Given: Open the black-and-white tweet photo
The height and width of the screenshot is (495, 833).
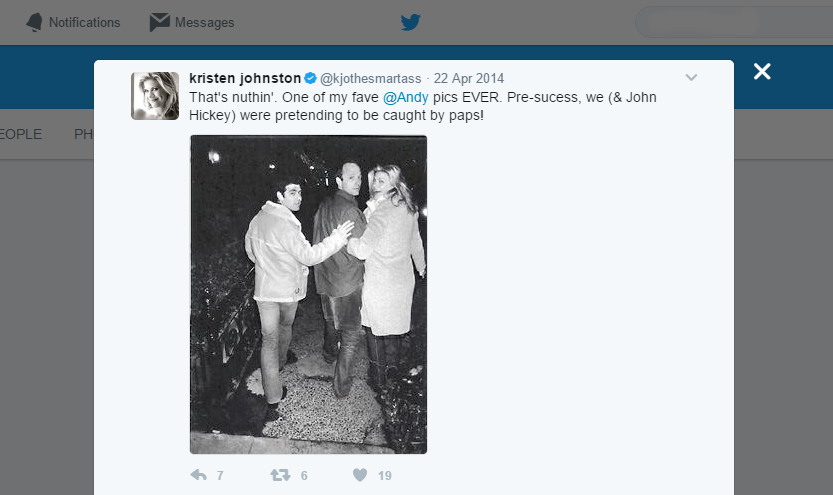Looking at the screenshot, I should click(308, 294).
